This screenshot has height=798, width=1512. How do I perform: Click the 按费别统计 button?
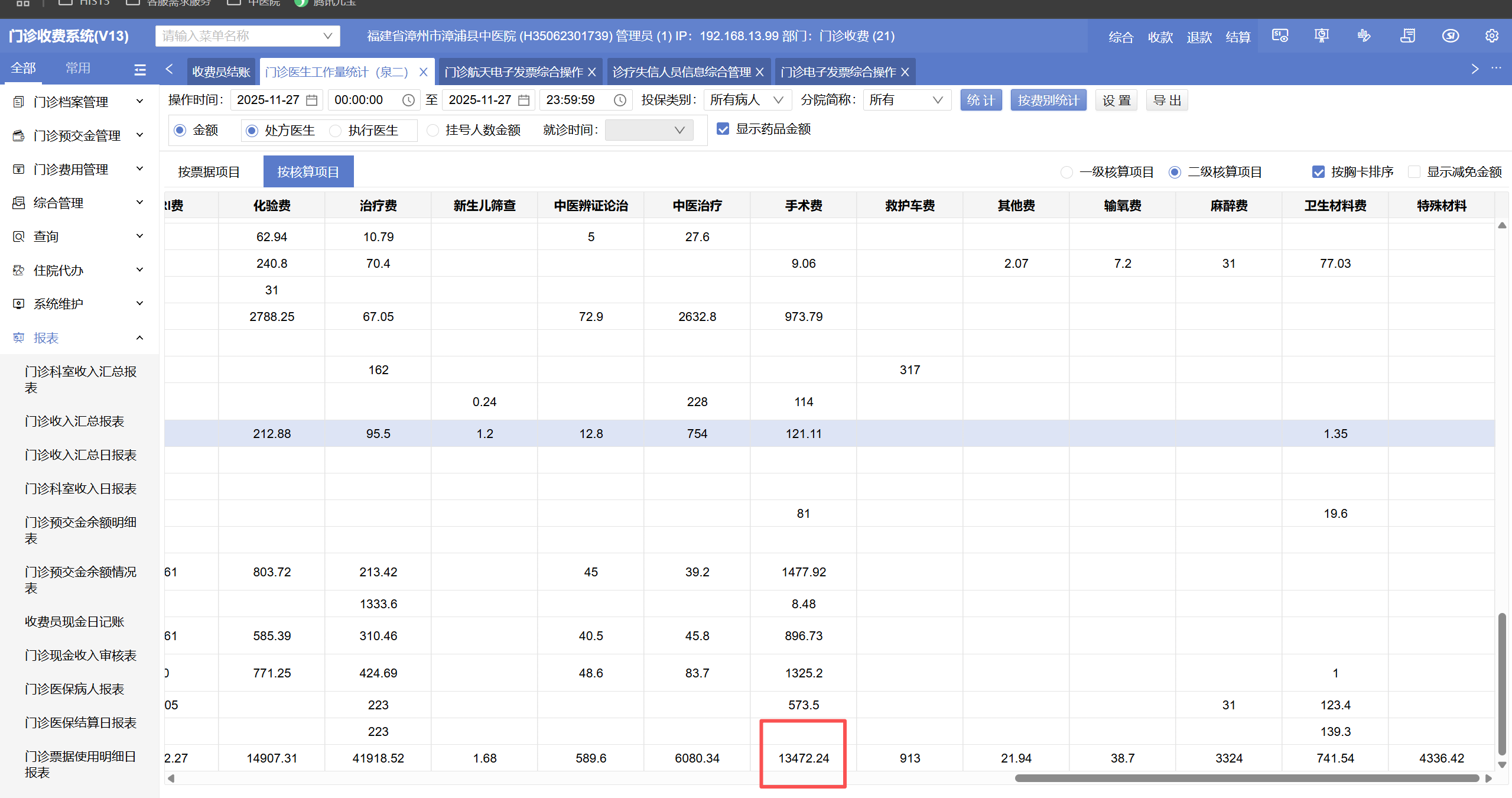[x=1048, y=100]
